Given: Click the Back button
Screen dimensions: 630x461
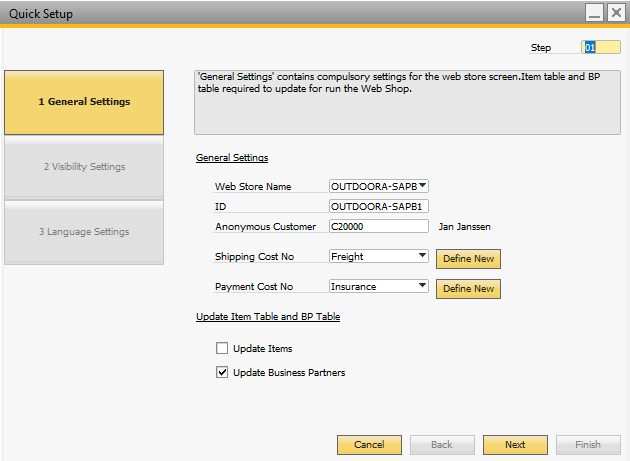Looking at the screenshot, I should tap(442, 445).
